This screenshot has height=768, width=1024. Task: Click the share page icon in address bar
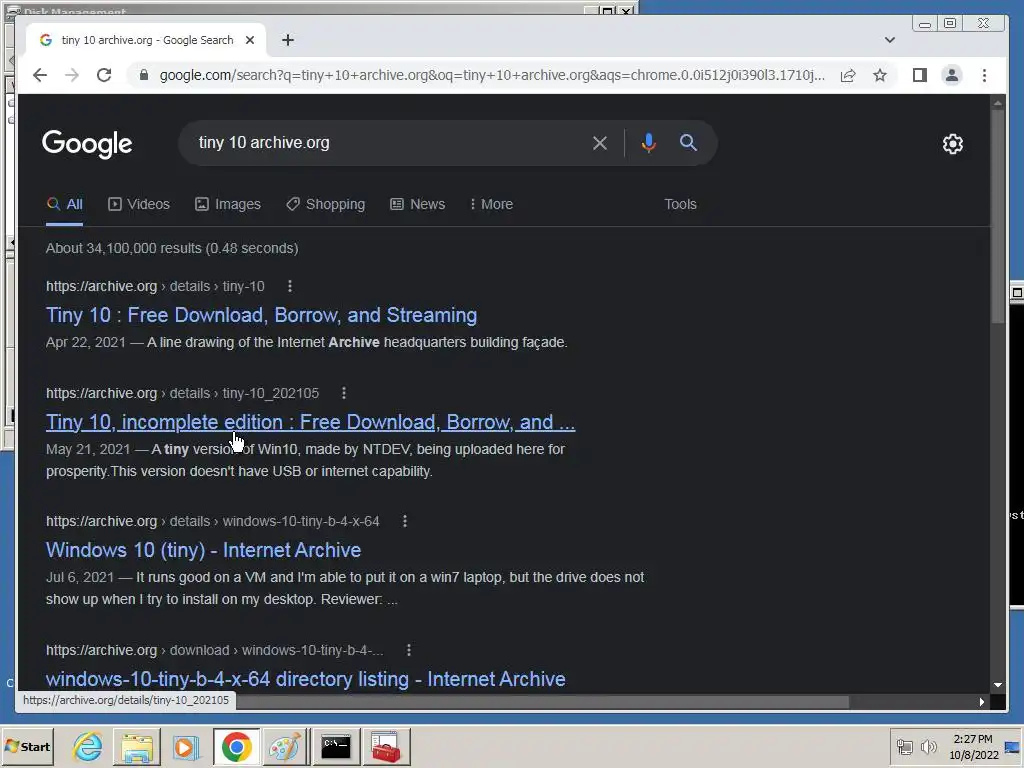(848, 75)
